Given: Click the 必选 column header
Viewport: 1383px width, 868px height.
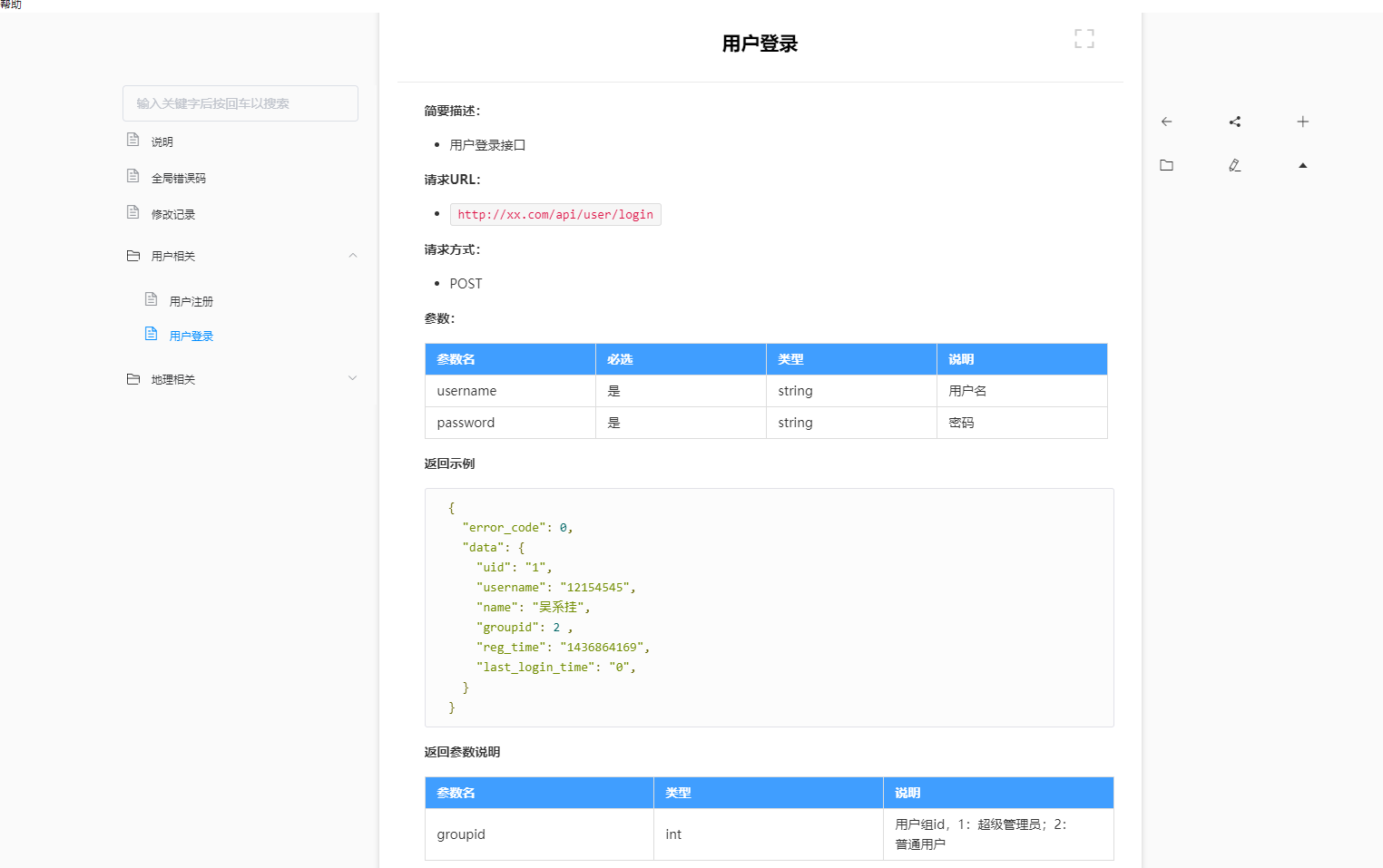Looking at the screenshot, I should pos(681,359).
